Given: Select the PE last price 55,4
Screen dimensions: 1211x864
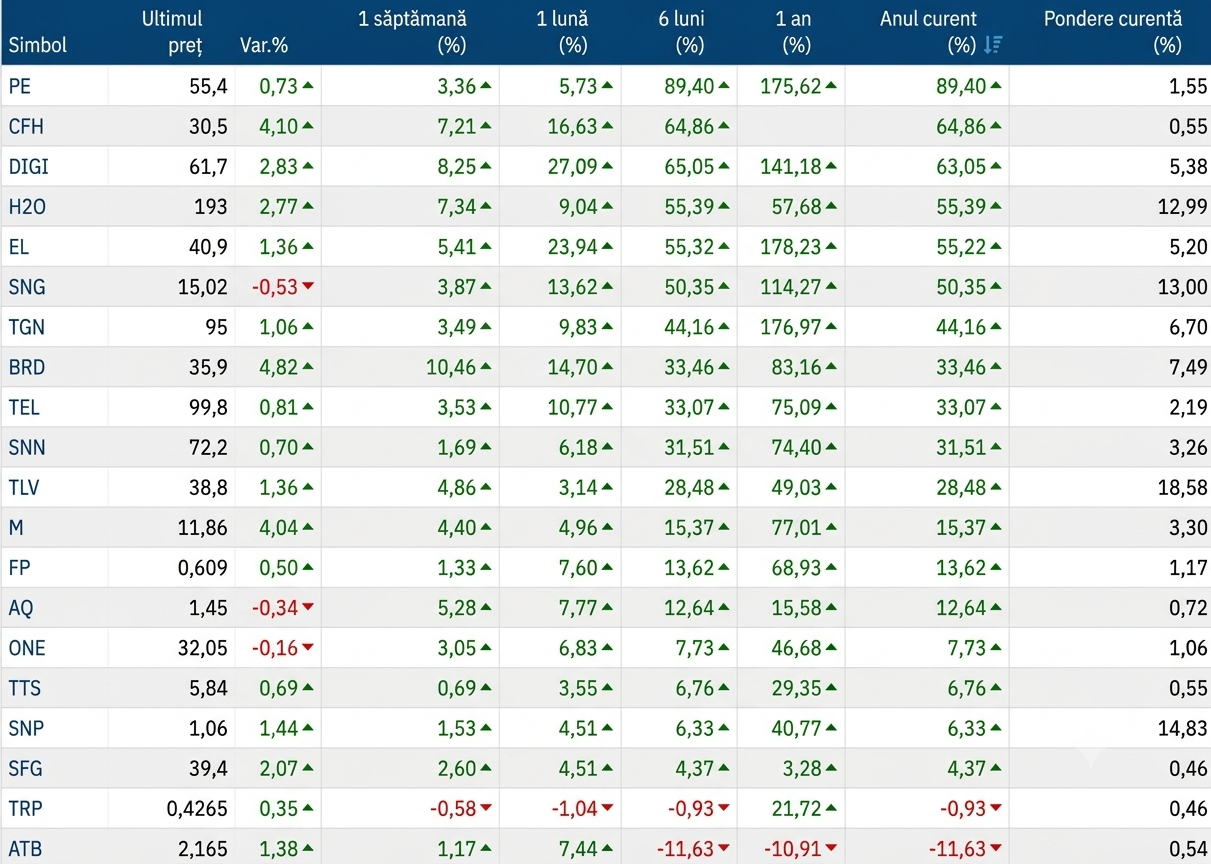Looking at the screenshot, I should tap(208, 87).
